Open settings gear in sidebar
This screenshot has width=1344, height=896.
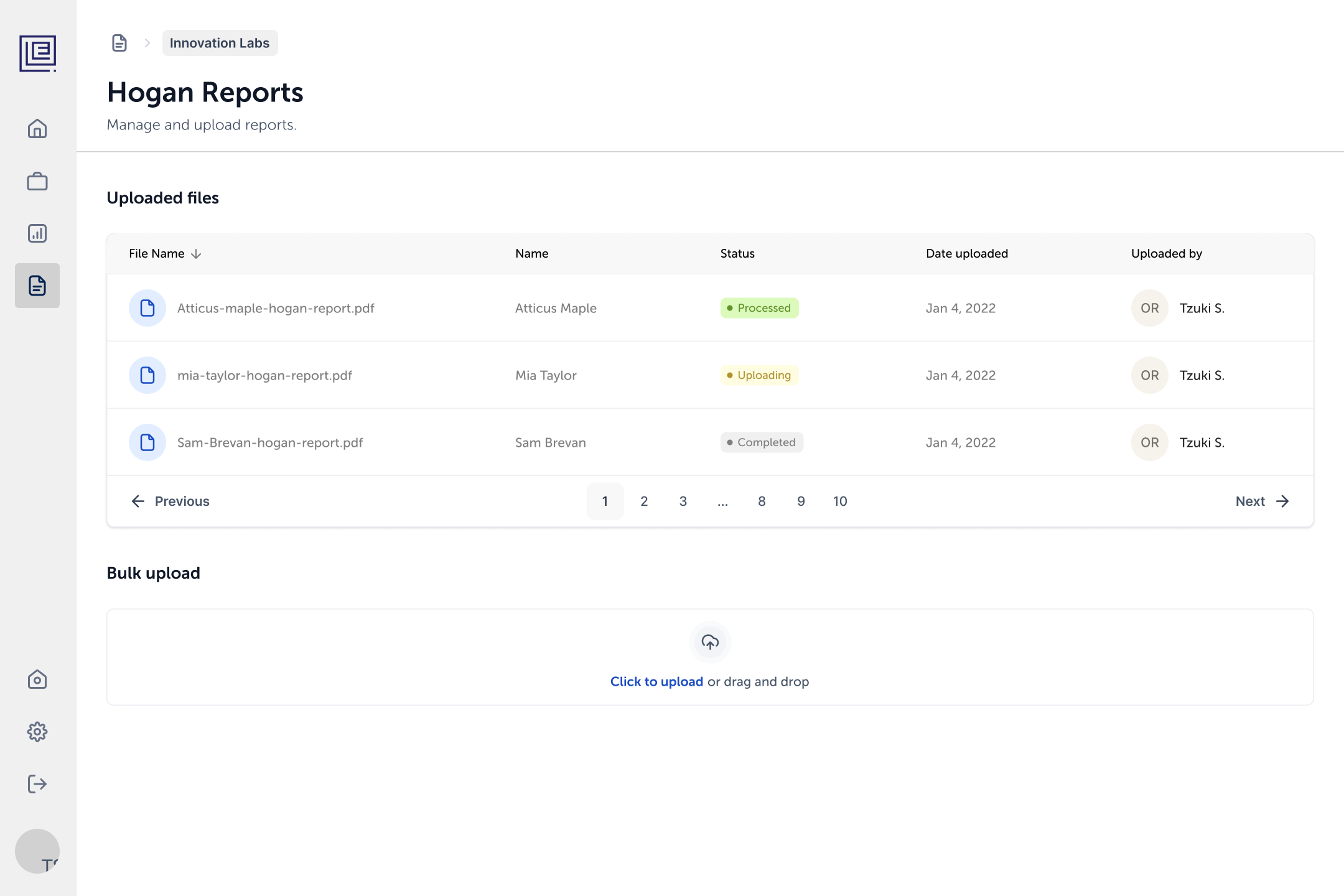coord(37,732)
